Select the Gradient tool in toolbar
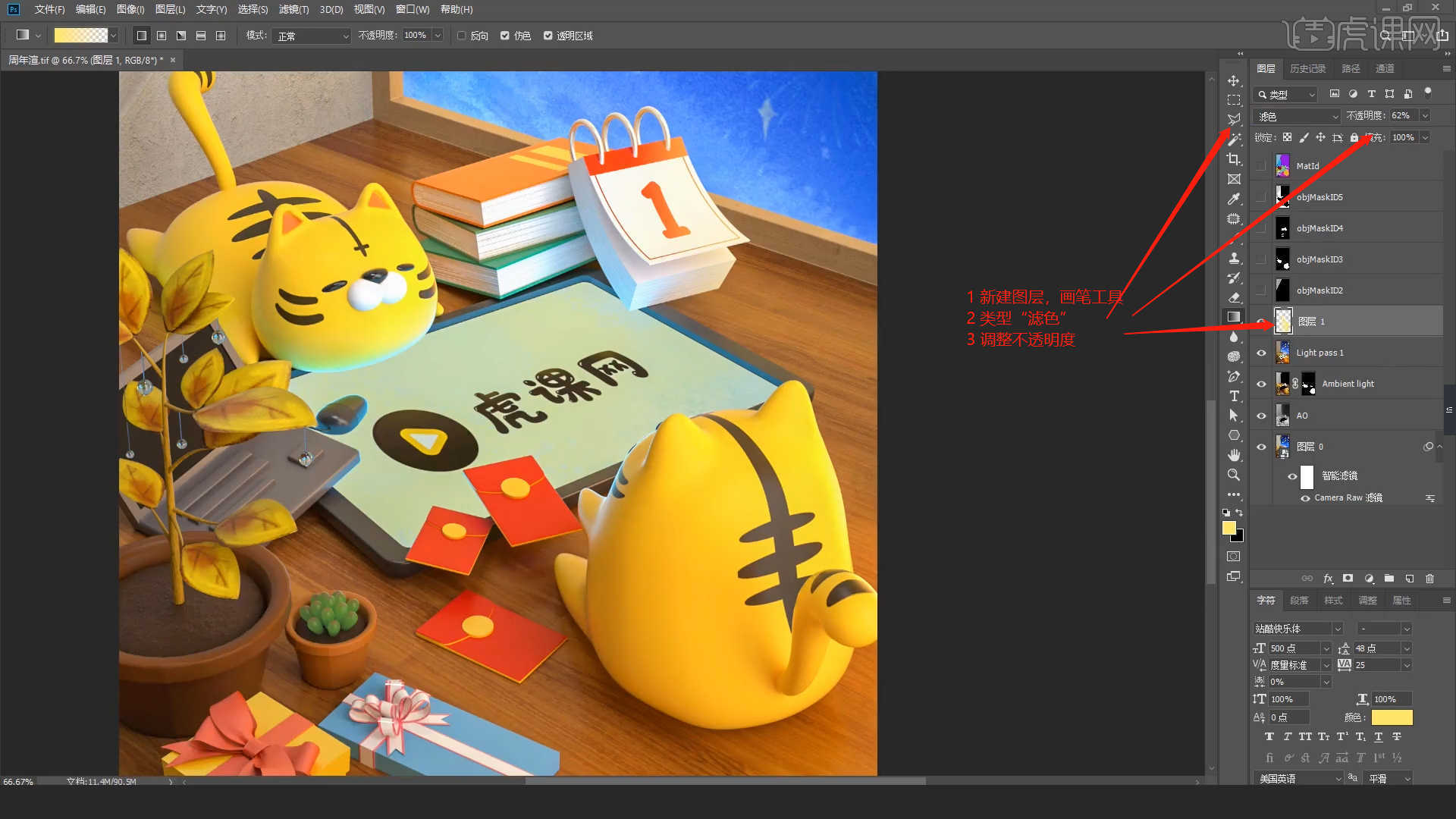Viewport: 1456px width, 819px height. coord(1234,317)
